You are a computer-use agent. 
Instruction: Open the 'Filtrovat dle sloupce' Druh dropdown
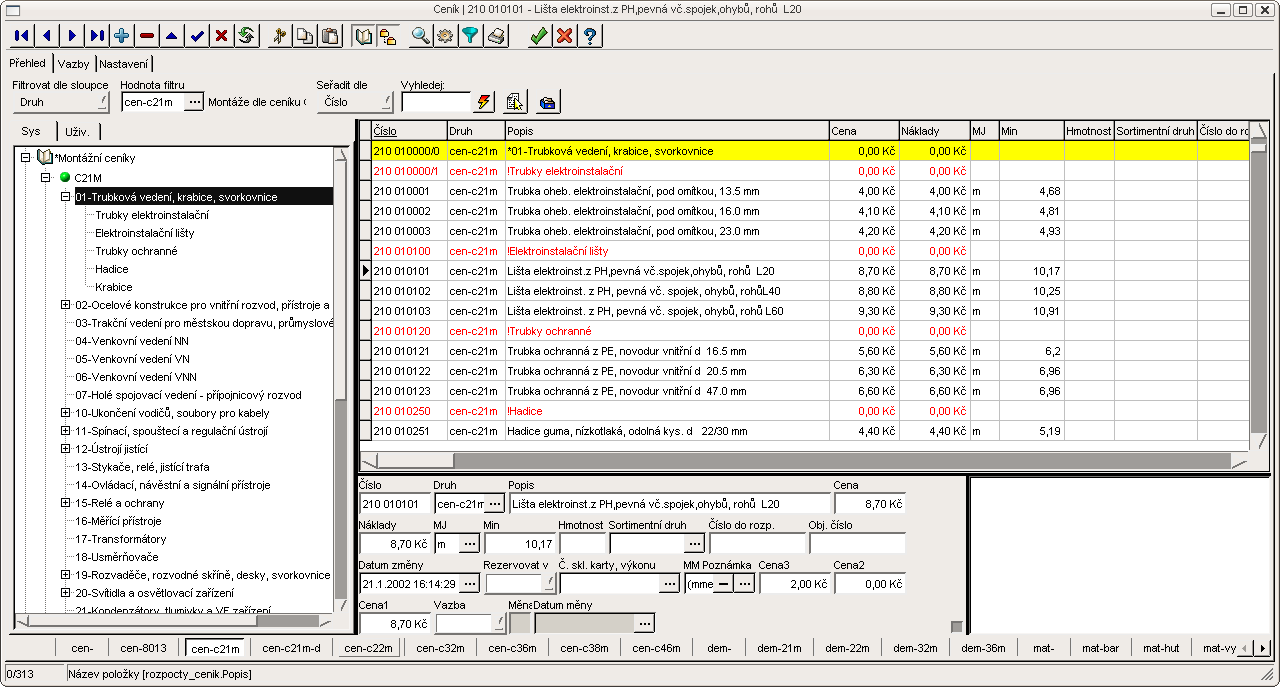tap(60, 102)
